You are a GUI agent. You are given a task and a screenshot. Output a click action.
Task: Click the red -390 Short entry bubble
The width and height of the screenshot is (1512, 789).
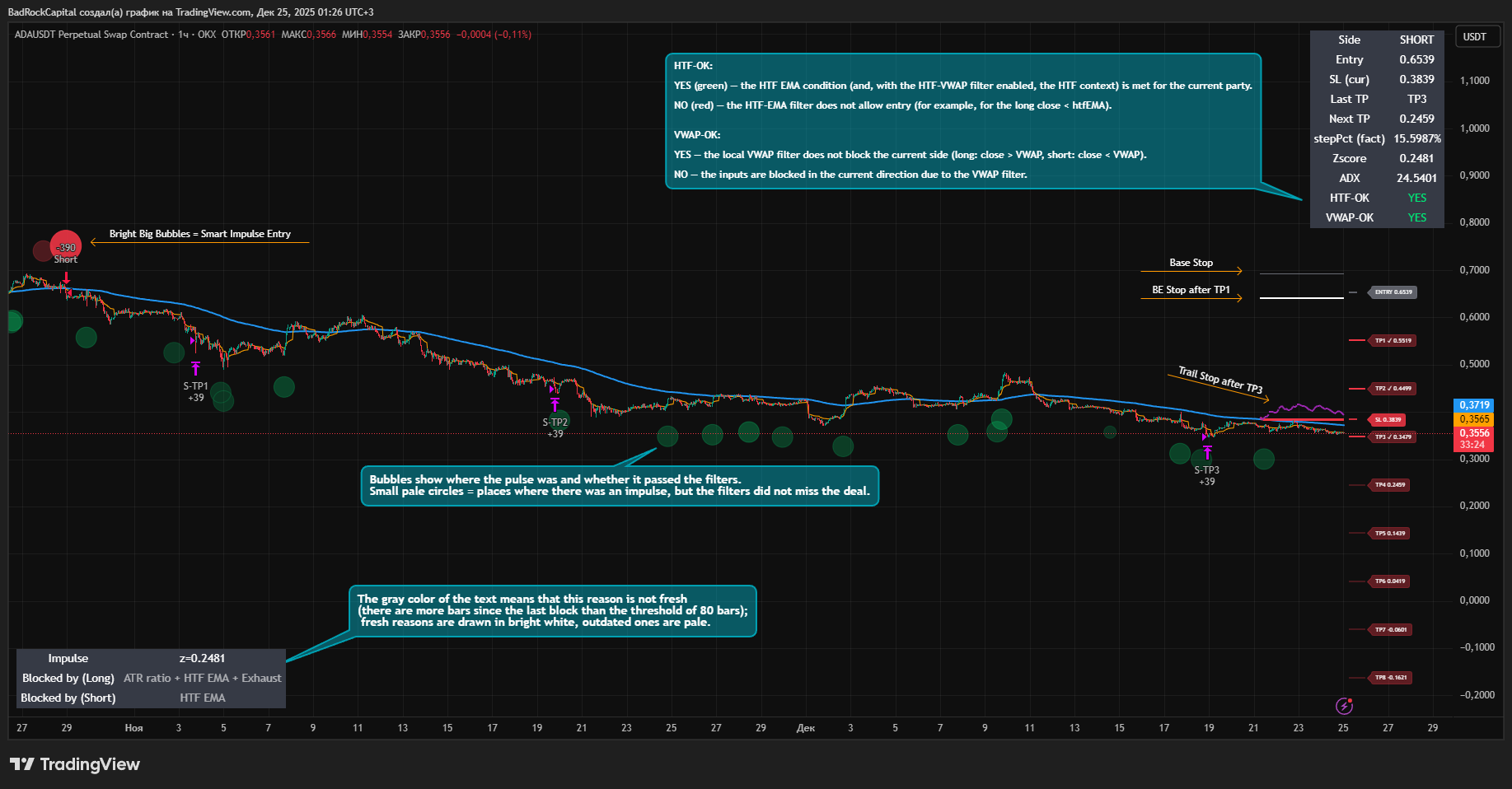[x=66, y=246]
